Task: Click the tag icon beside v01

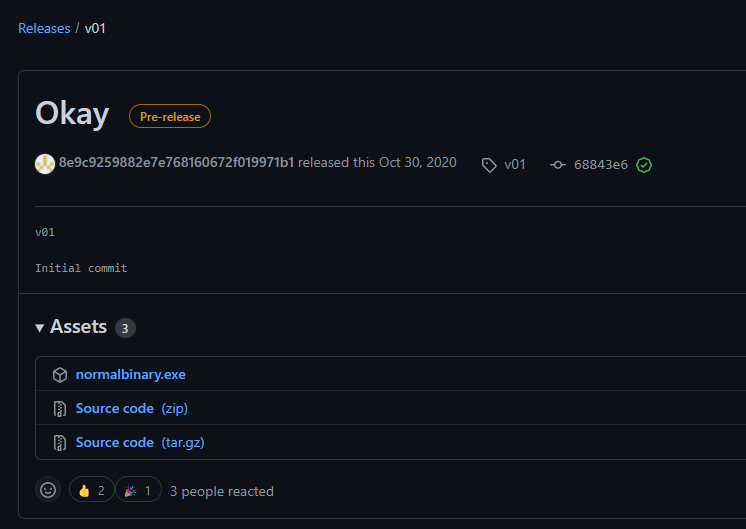Action: 489,165
